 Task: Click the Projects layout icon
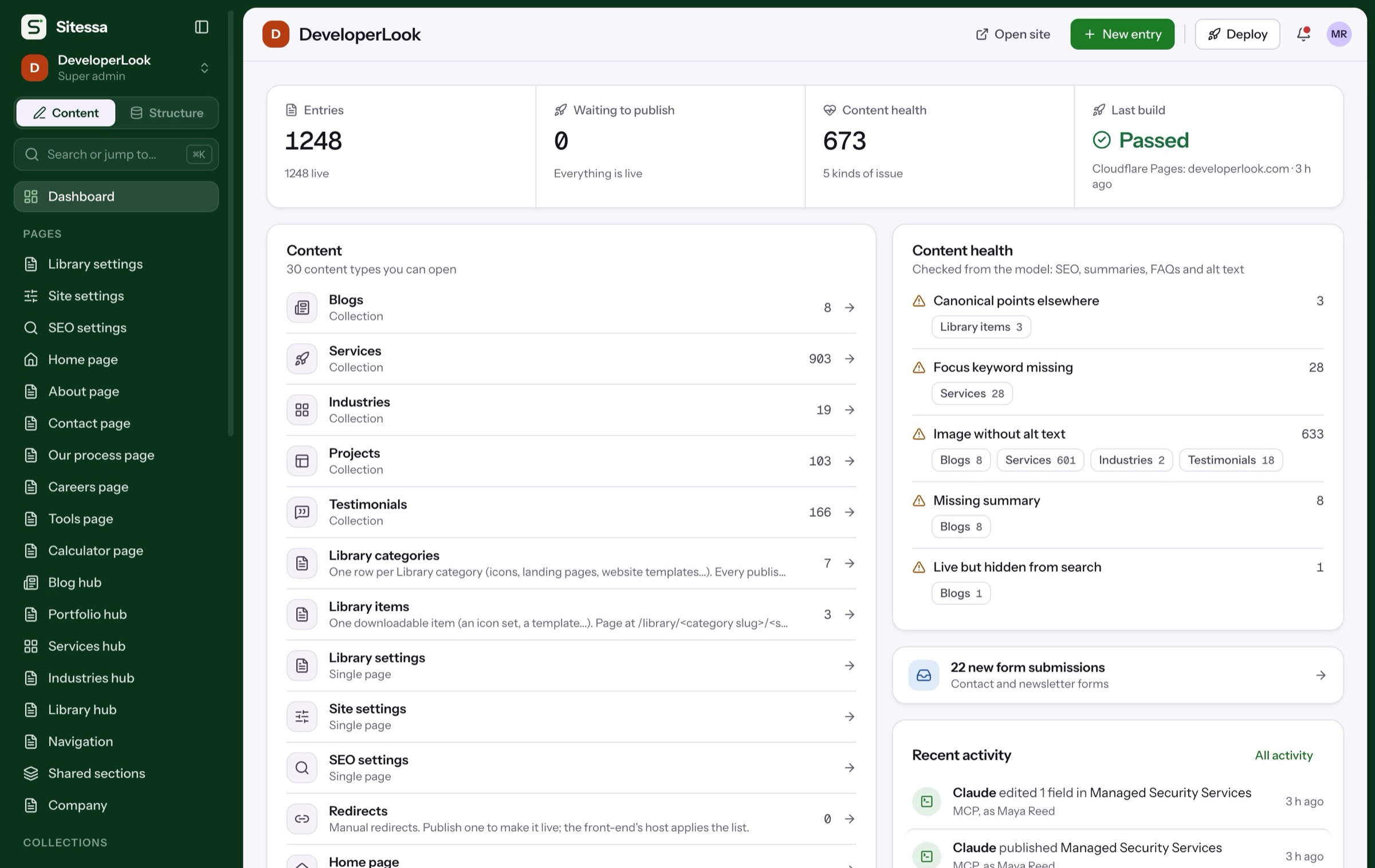pyautogui.click(x=302, y=461)
